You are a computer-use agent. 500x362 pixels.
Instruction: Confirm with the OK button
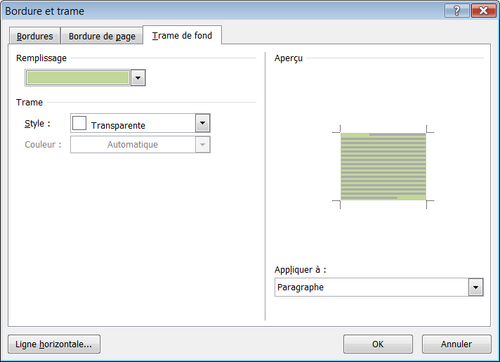(378, 344)
